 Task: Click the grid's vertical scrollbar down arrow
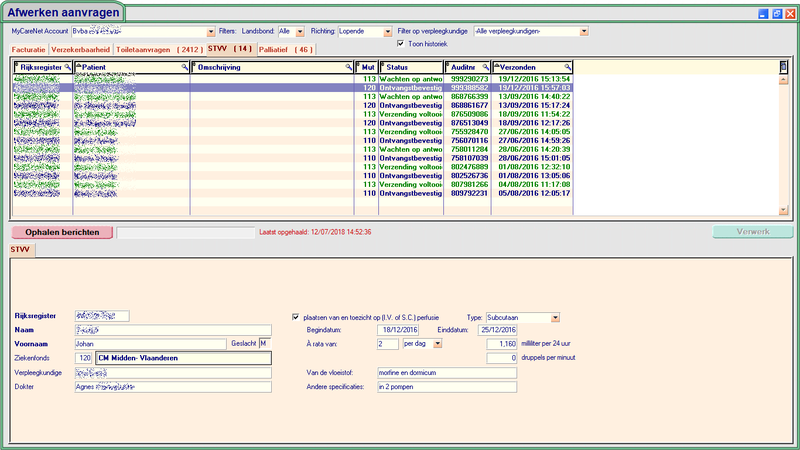[x=784, y=211]
